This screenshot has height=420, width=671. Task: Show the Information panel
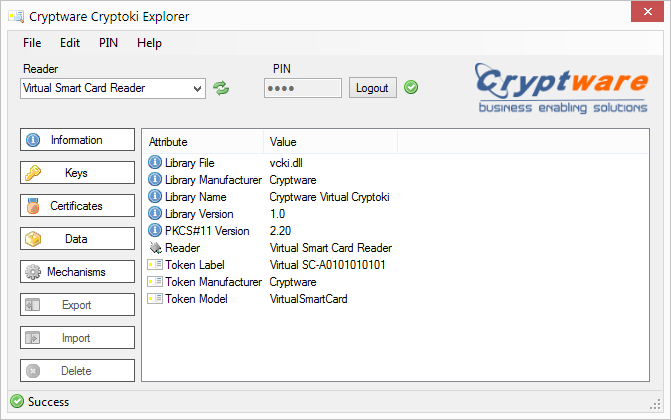point(77,140)
